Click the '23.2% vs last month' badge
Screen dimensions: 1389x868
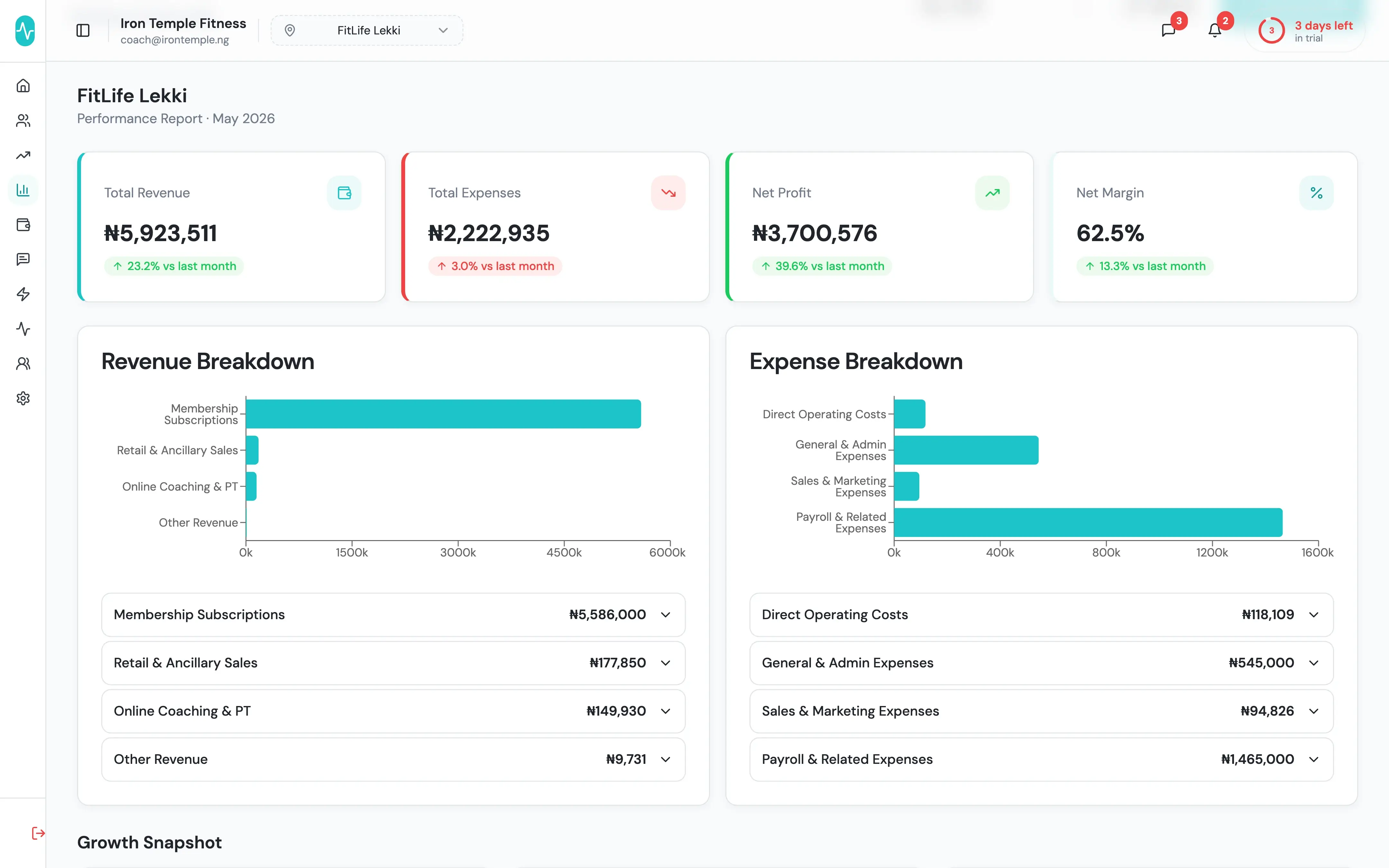click(x=174, y=267)
